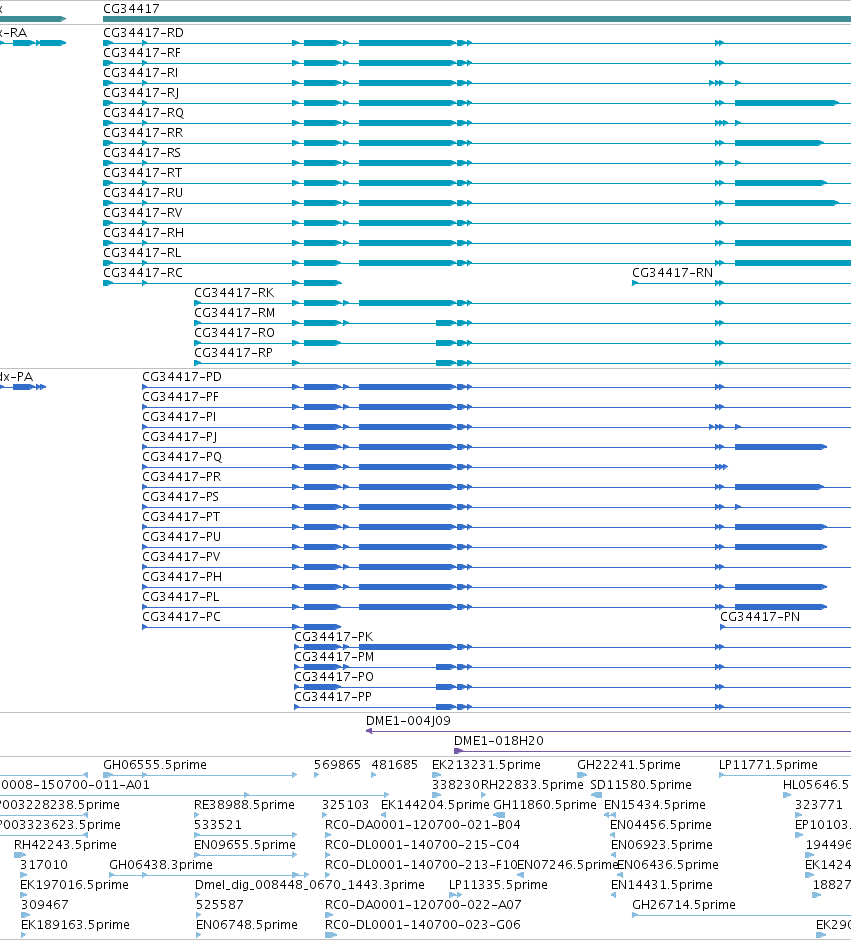This screenshot has width=851, height=940.
Task: Click the CG34417-PD protein label
Action: point(182,377)
